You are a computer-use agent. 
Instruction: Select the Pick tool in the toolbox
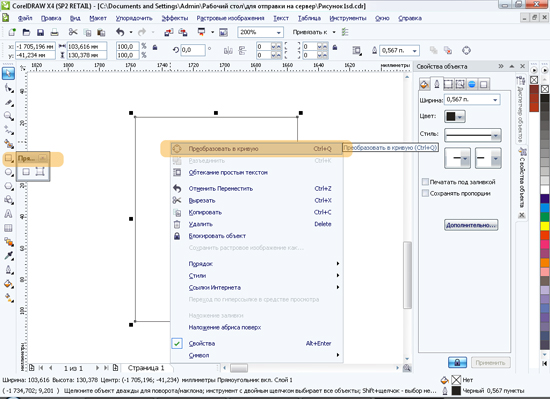click(9, 73)
